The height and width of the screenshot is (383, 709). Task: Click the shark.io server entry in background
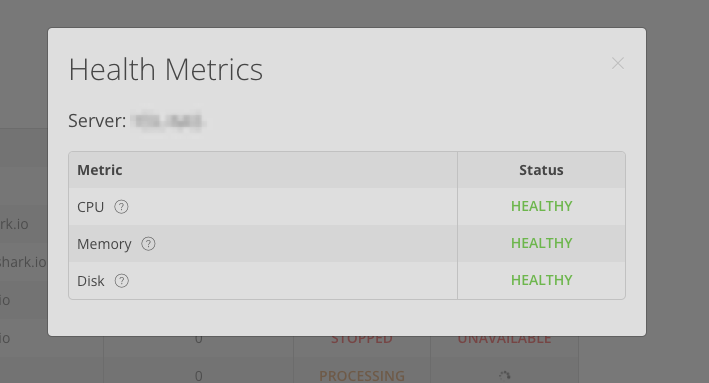click(23, 262)
